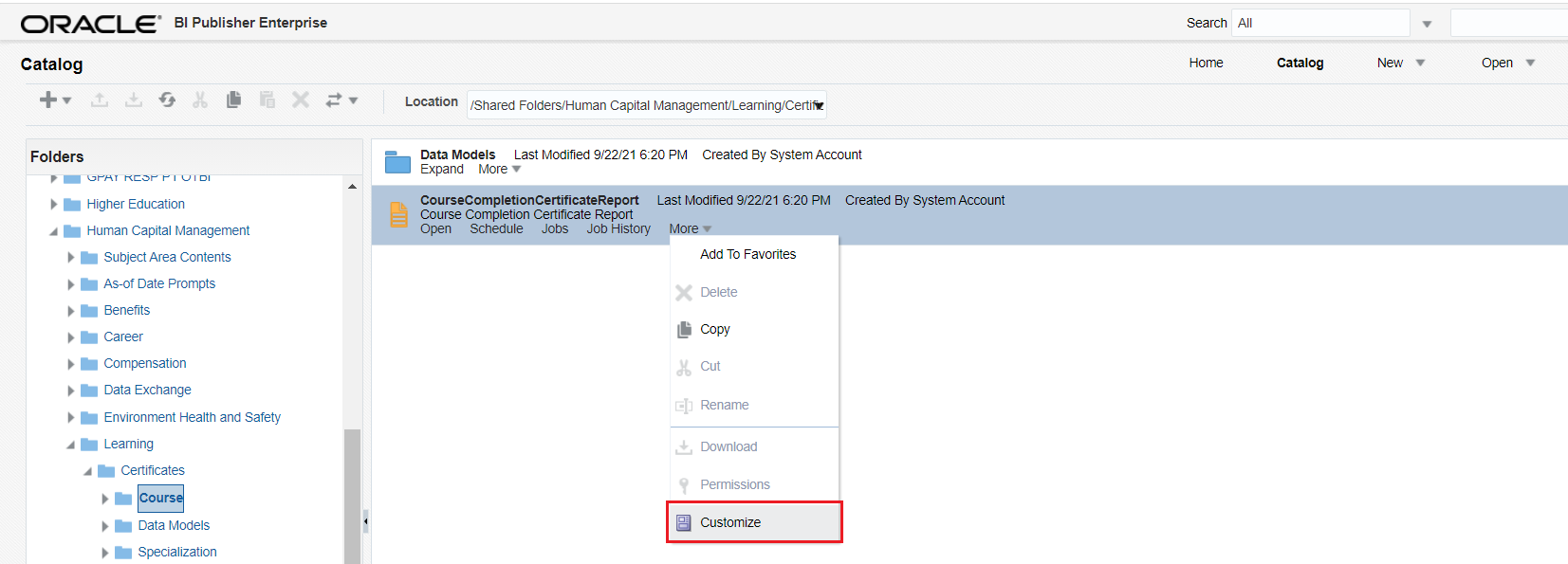1568x564 pixels.
Task: Go to the Home link
Action: click(1206, 63)
